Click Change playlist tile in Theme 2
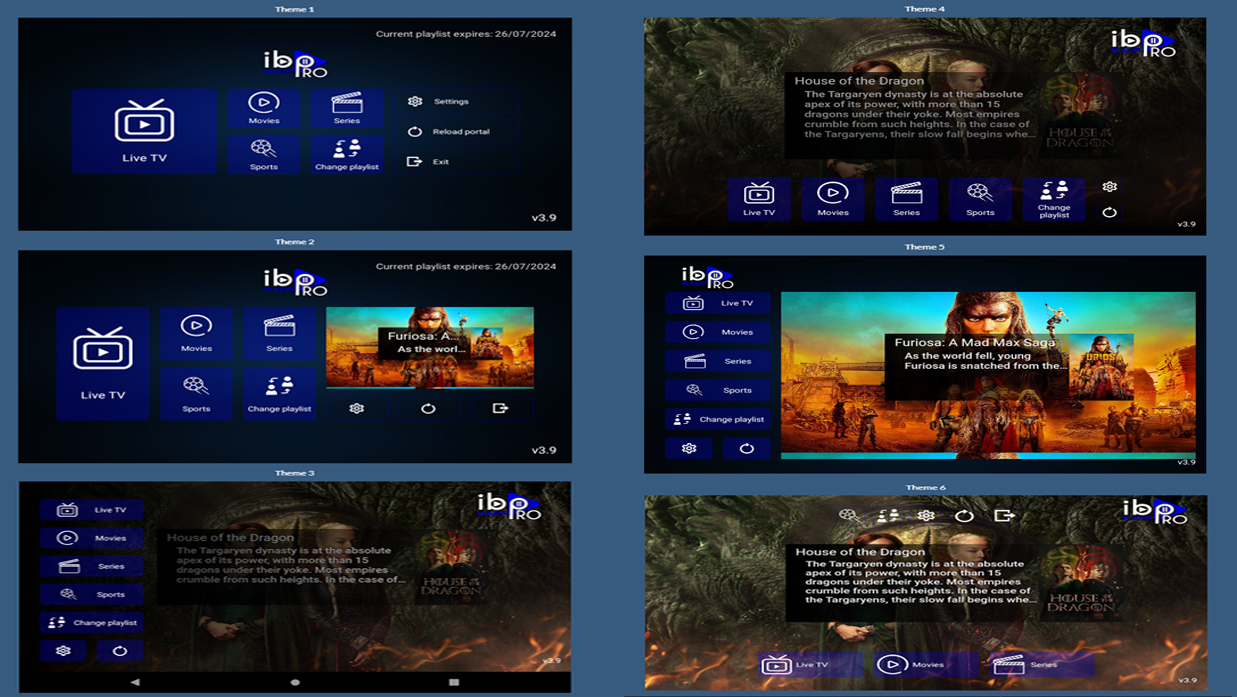1237x697 pixels. tap(279, 393)
